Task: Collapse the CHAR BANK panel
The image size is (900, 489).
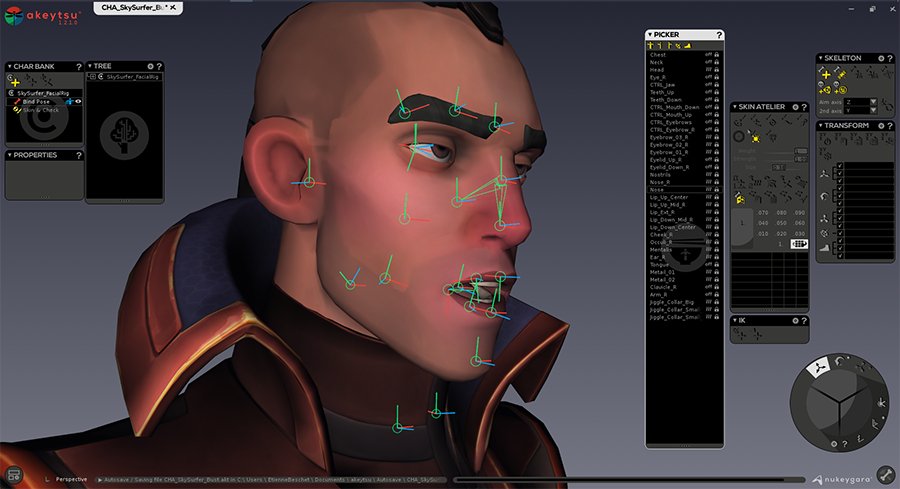Action: (9, 67)
